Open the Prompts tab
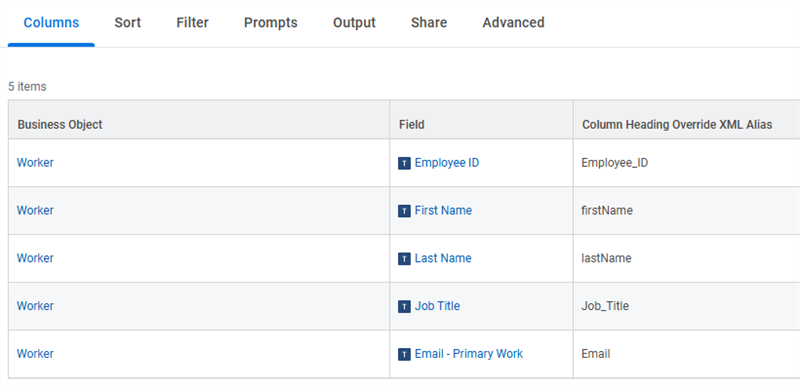 click(270, 23)
